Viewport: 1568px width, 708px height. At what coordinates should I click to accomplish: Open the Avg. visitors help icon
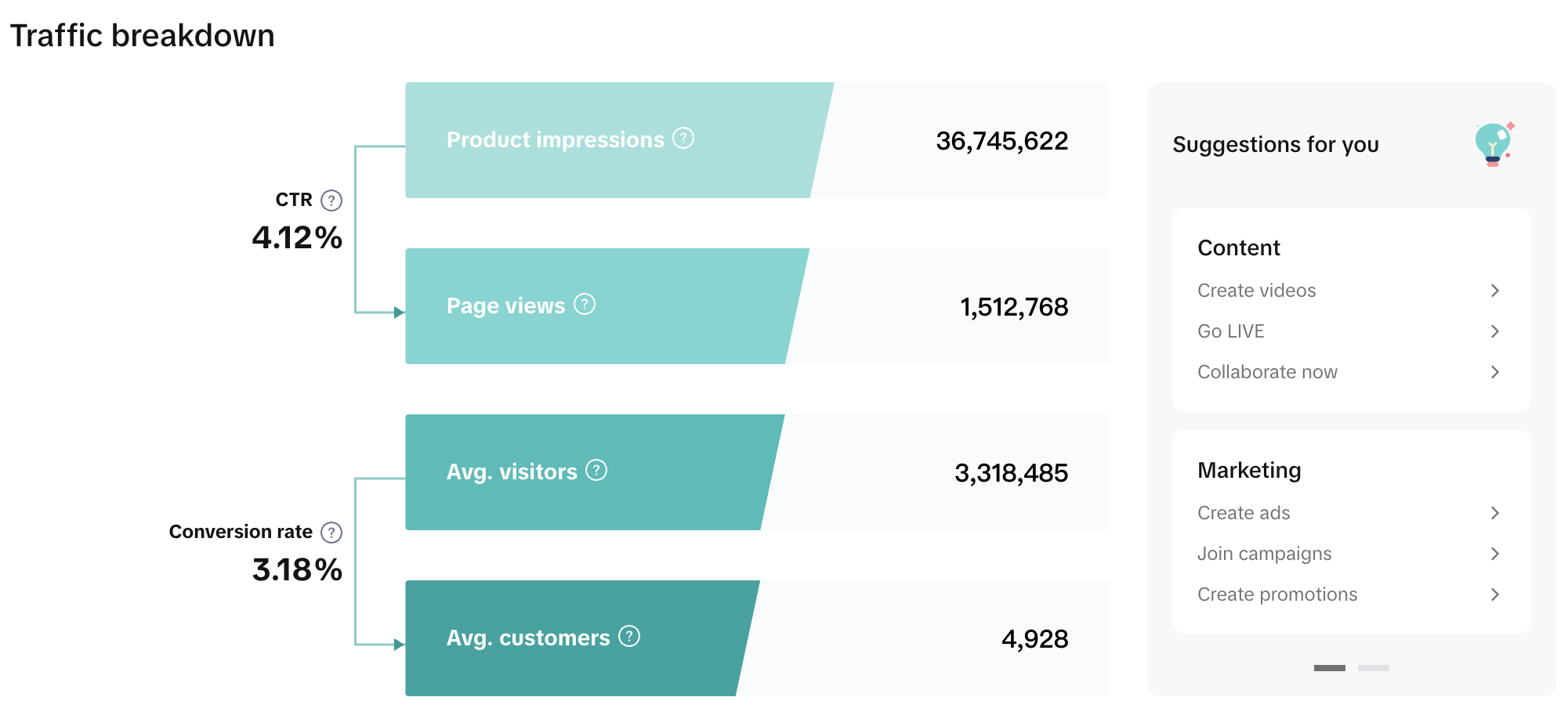click(x=596, y=471)
